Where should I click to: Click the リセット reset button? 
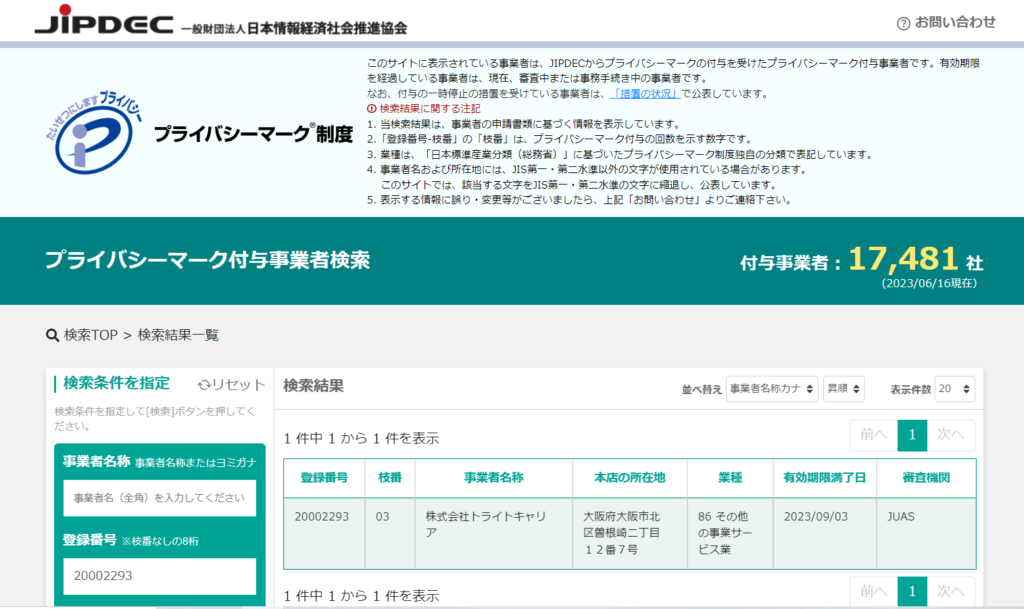tap(231, 384)
